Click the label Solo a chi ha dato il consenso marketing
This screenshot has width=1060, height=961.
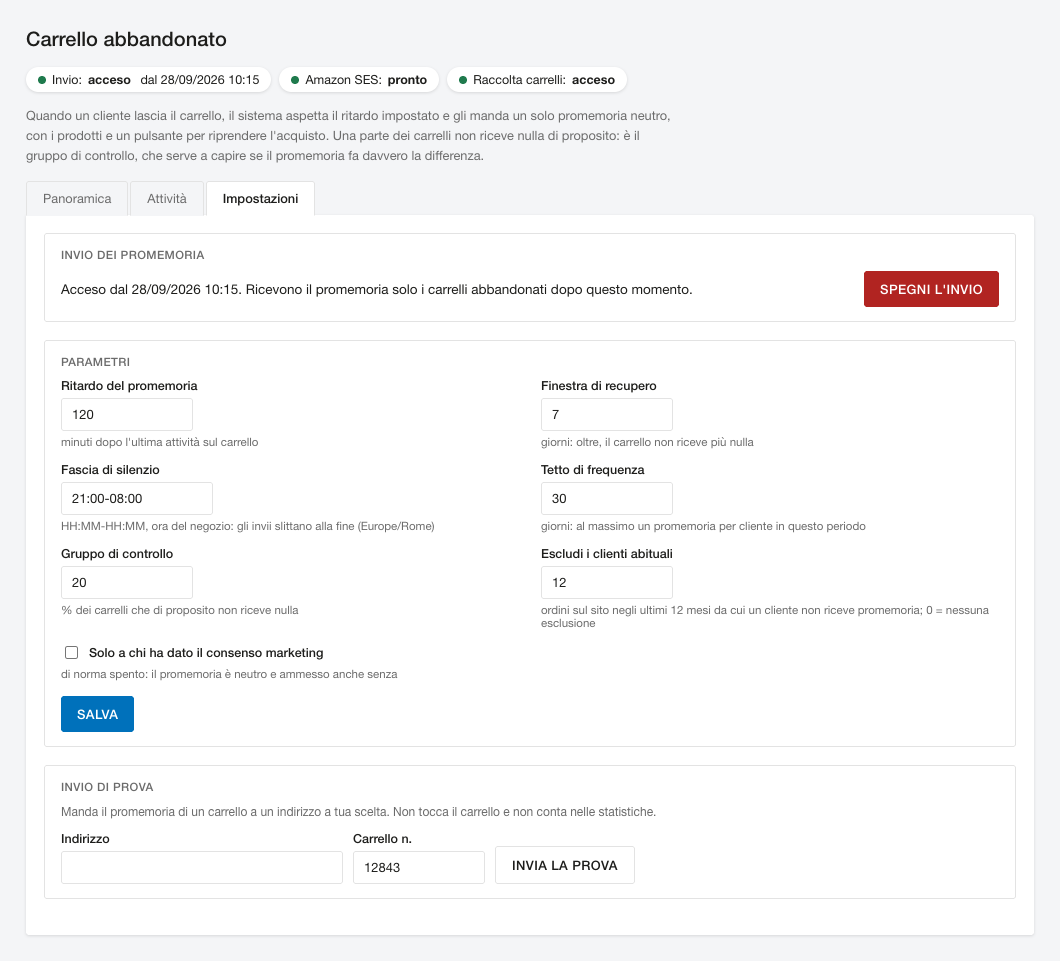click(x=206, y=652)
